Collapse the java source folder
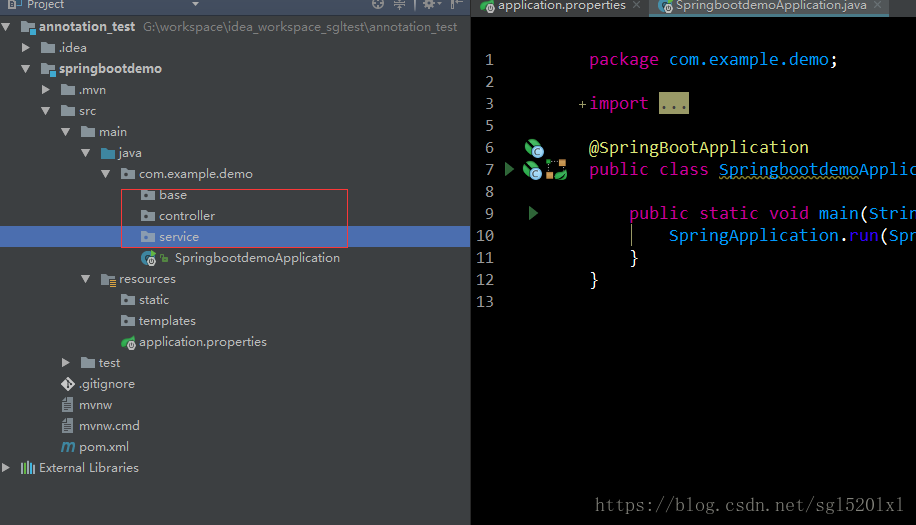 point(85,152)
